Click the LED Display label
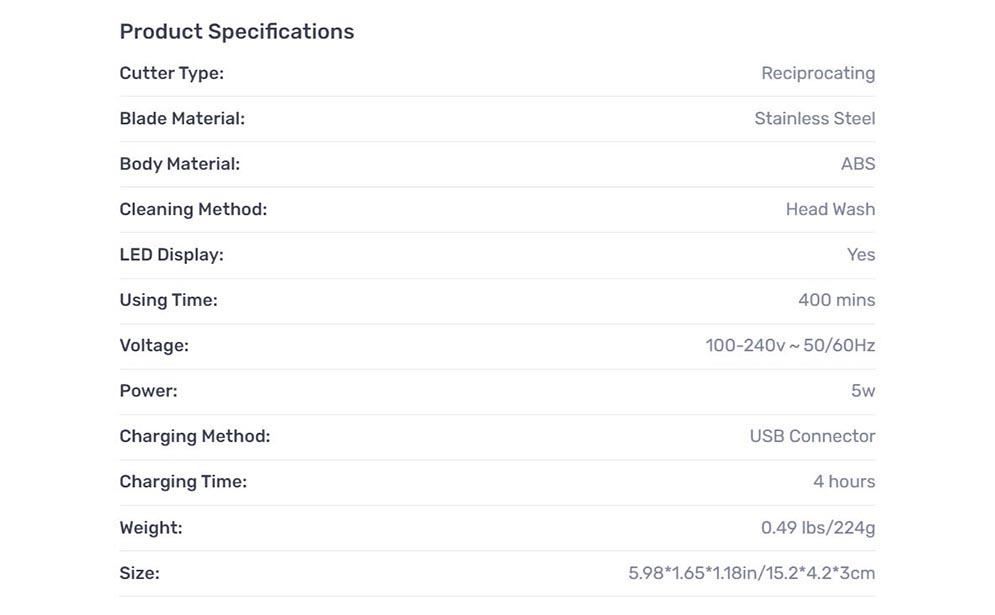995x615 pixels. (171, 255)
